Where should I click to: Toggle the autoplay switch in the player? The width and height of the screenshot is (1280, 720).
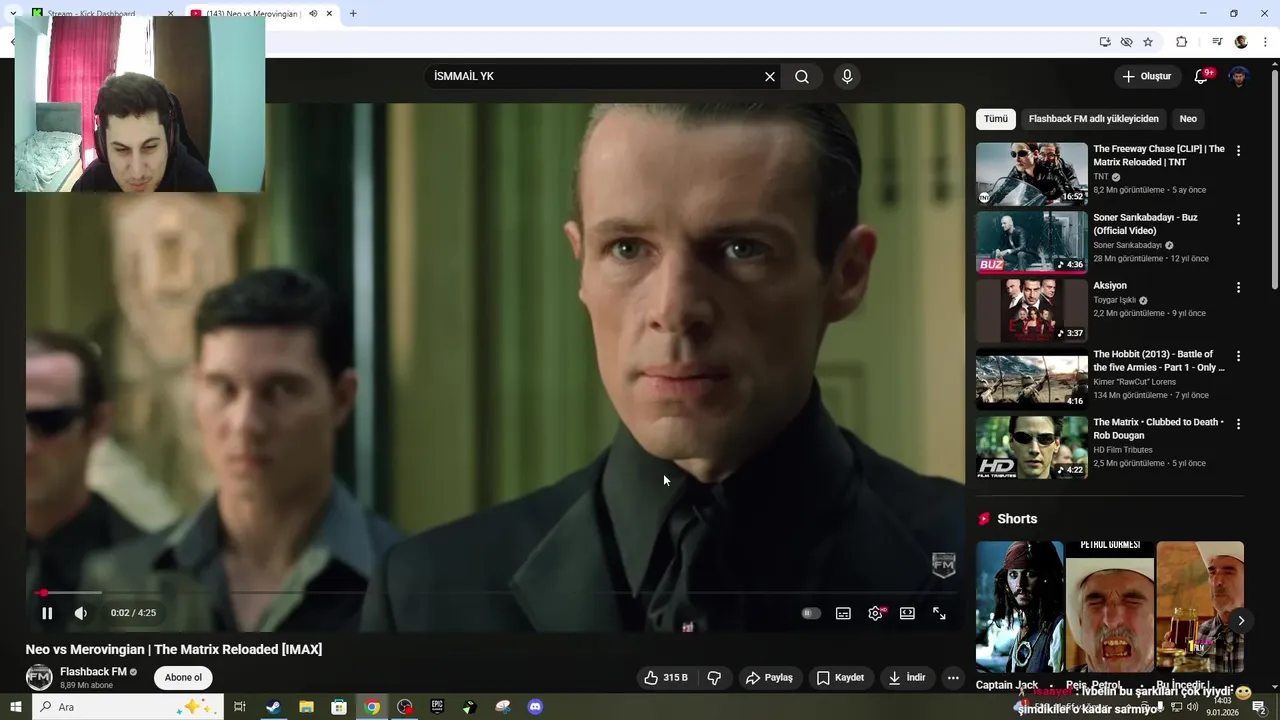(811, 613)
